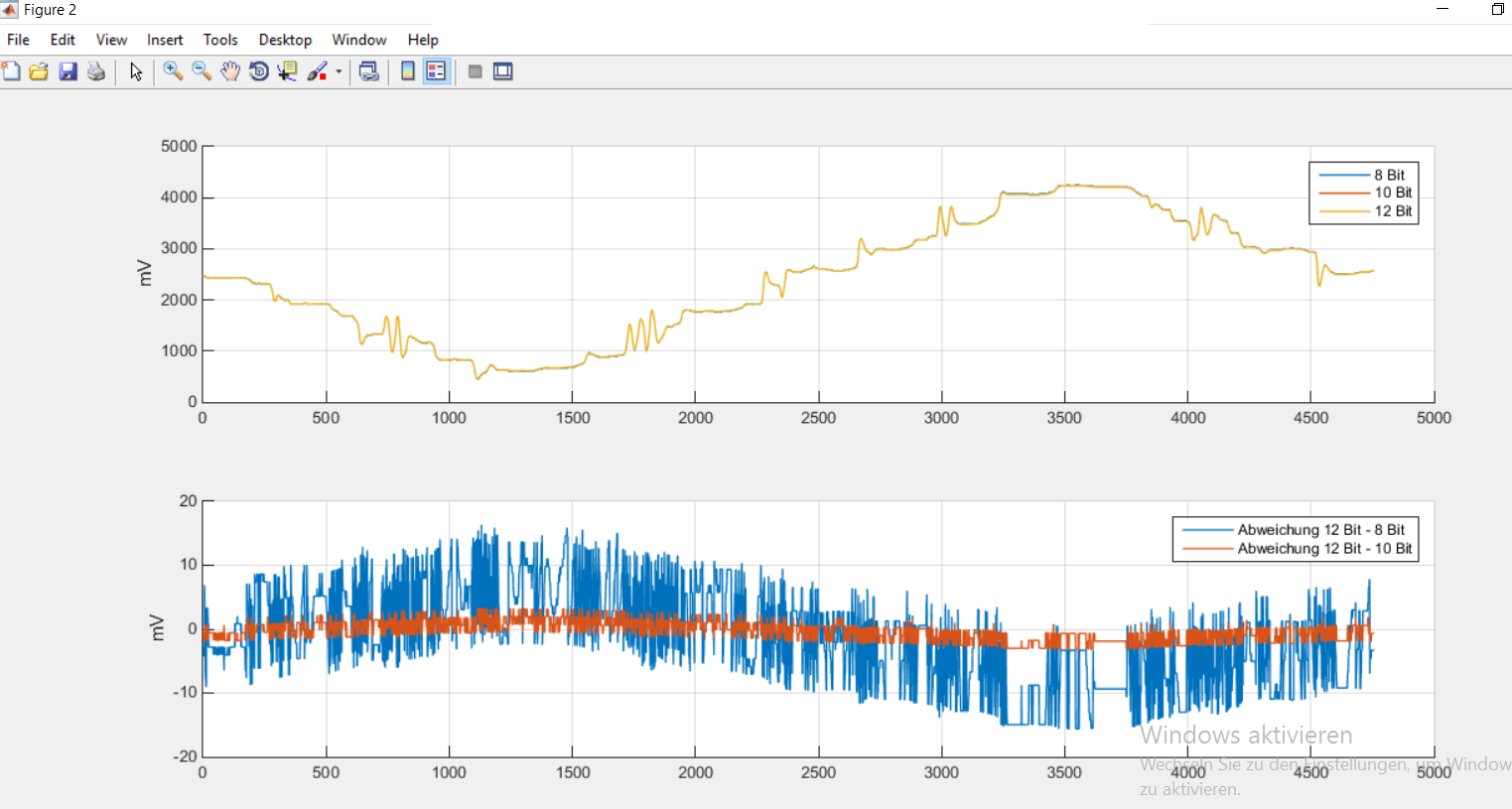Viewport: 1512px width, 809px height.
Task: Open a file using the folder icon
Action: tap(39, 71)
